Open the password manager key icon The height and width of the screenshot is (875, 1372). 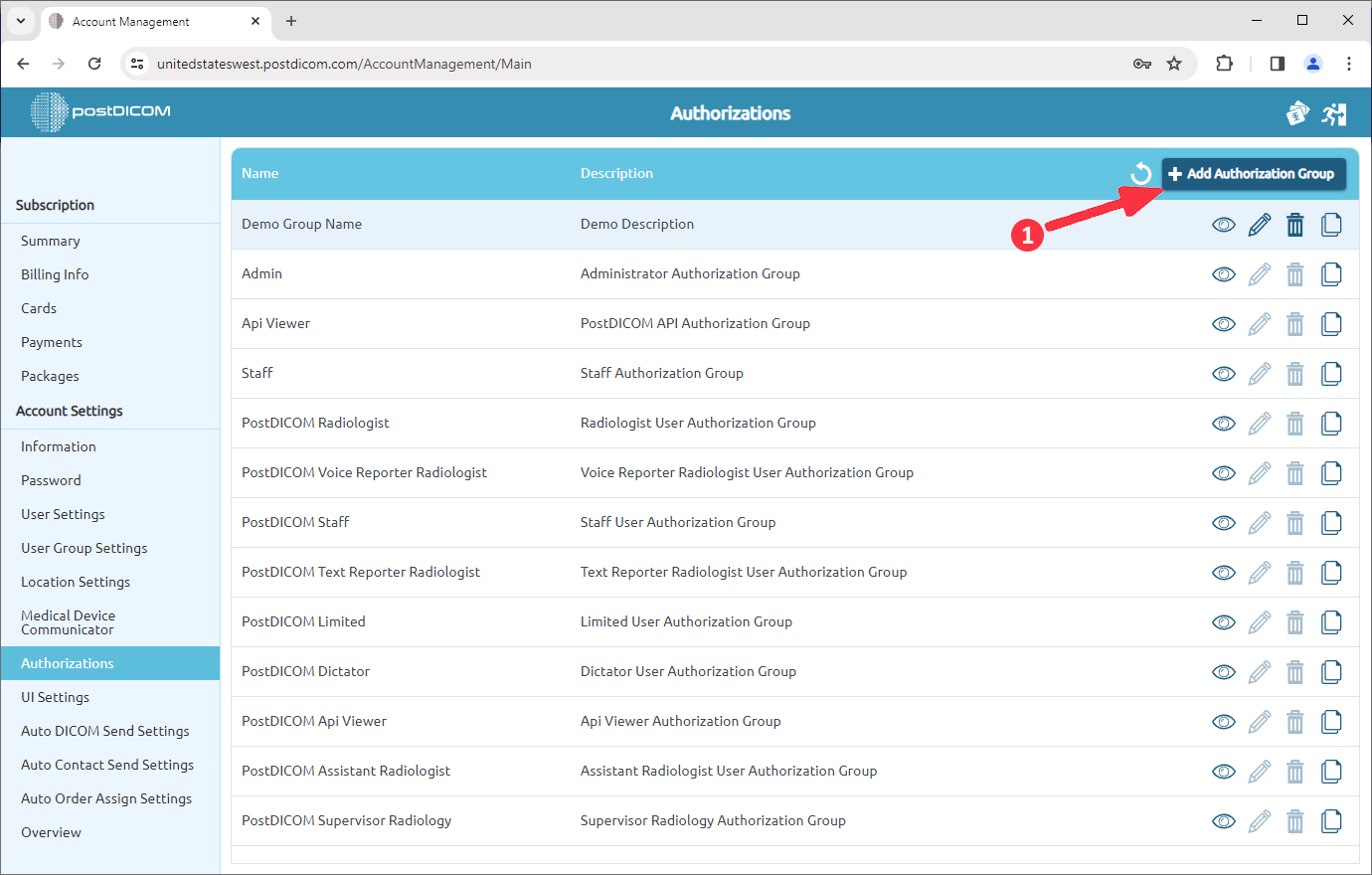click(1142, 63)
